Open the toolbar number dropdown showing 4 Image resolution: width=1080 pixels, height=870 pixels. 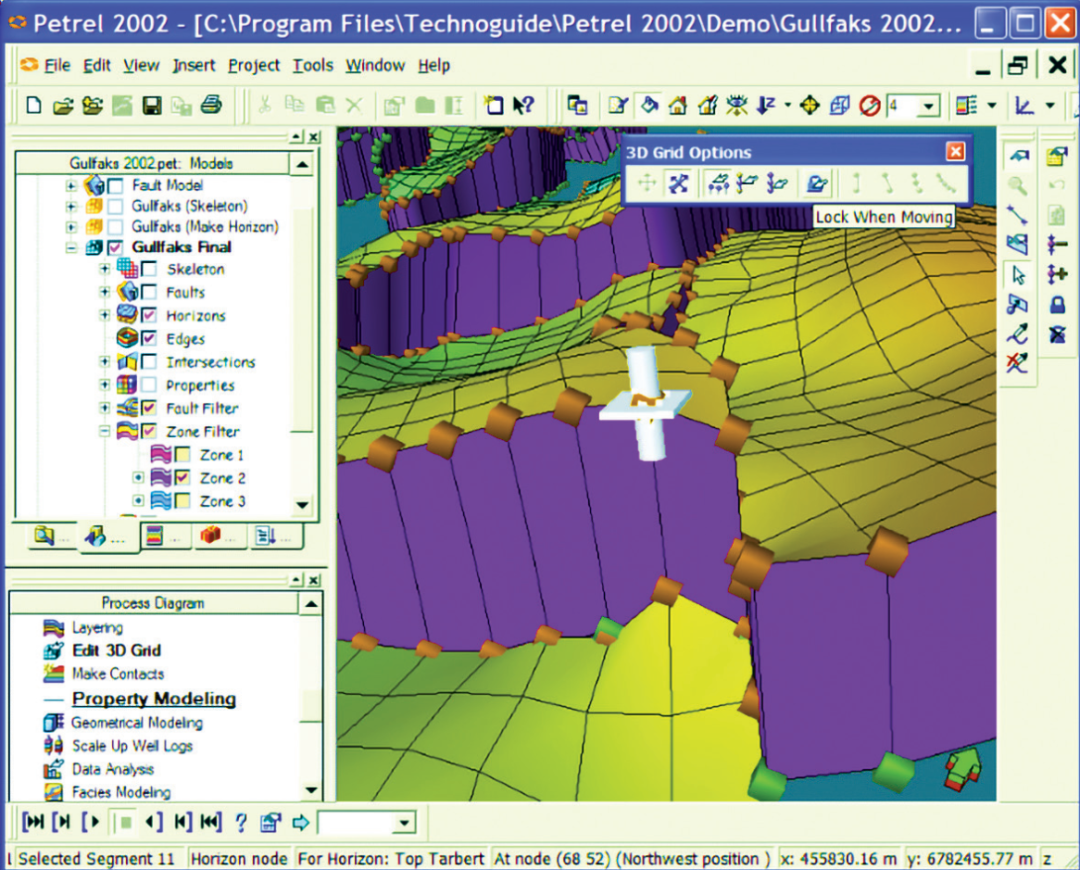(x=928, y=106)
